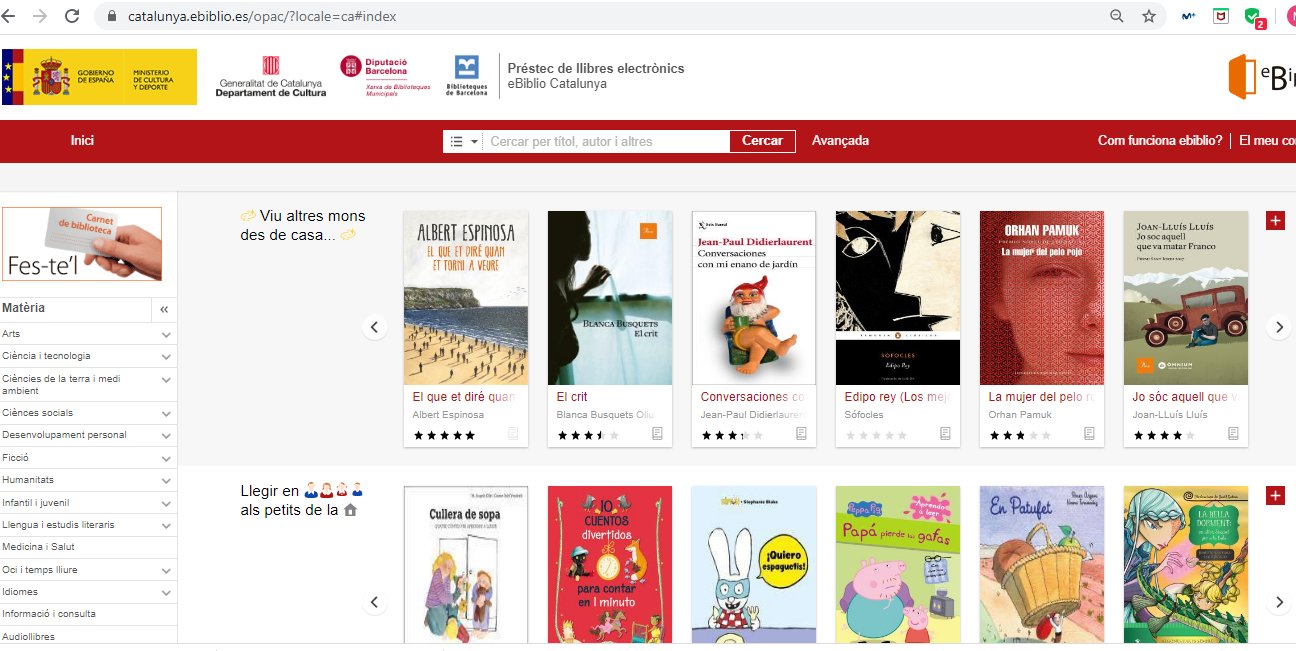The height and width of the screenshot is (651, 1296).
Task: Expand the Ficció category
Action: (x=166, y=458)
